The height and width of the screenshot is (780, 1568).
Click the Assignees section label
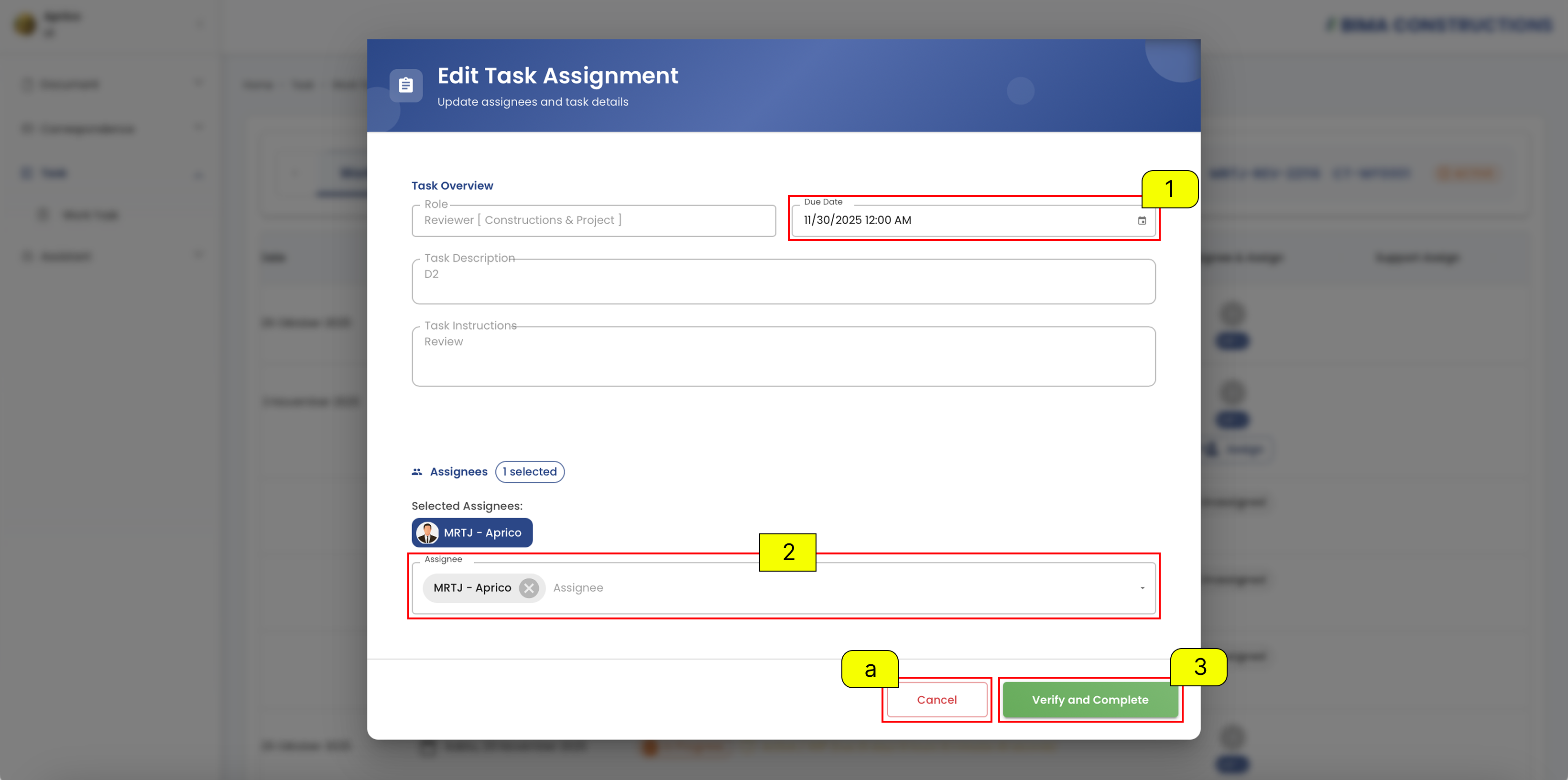pyautogui.click(x=458, y=472)
